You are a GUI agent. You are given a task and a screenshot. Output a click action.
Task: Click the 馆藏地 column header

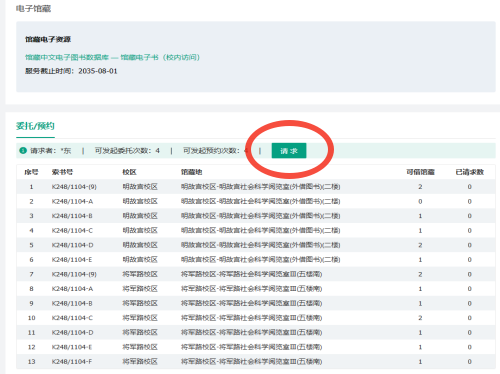click(x=192, y=172)
